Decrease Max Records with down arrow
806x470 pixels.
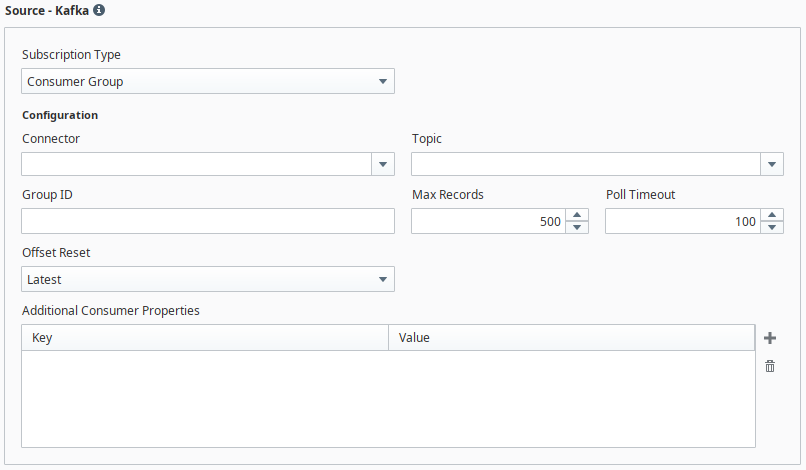point(577,227)
